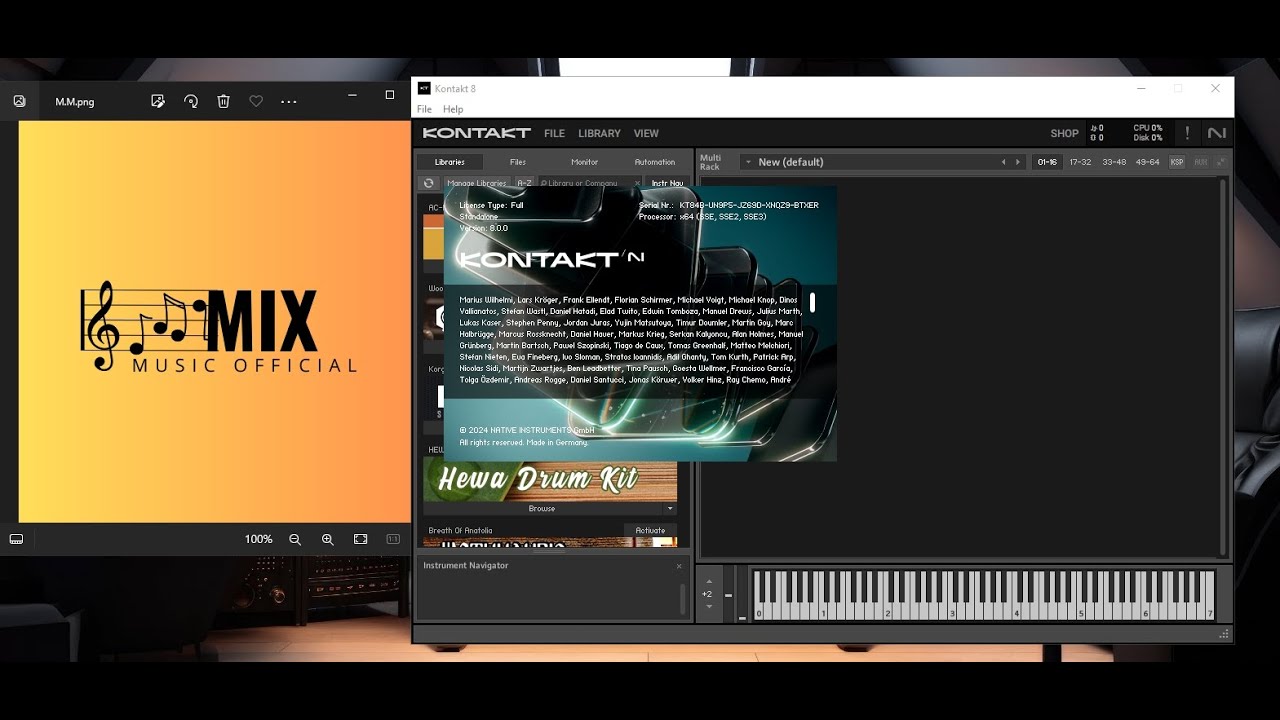
Task: Toggle the Instr Nav button
Action: pyautogui.click(x=667, y=183)
